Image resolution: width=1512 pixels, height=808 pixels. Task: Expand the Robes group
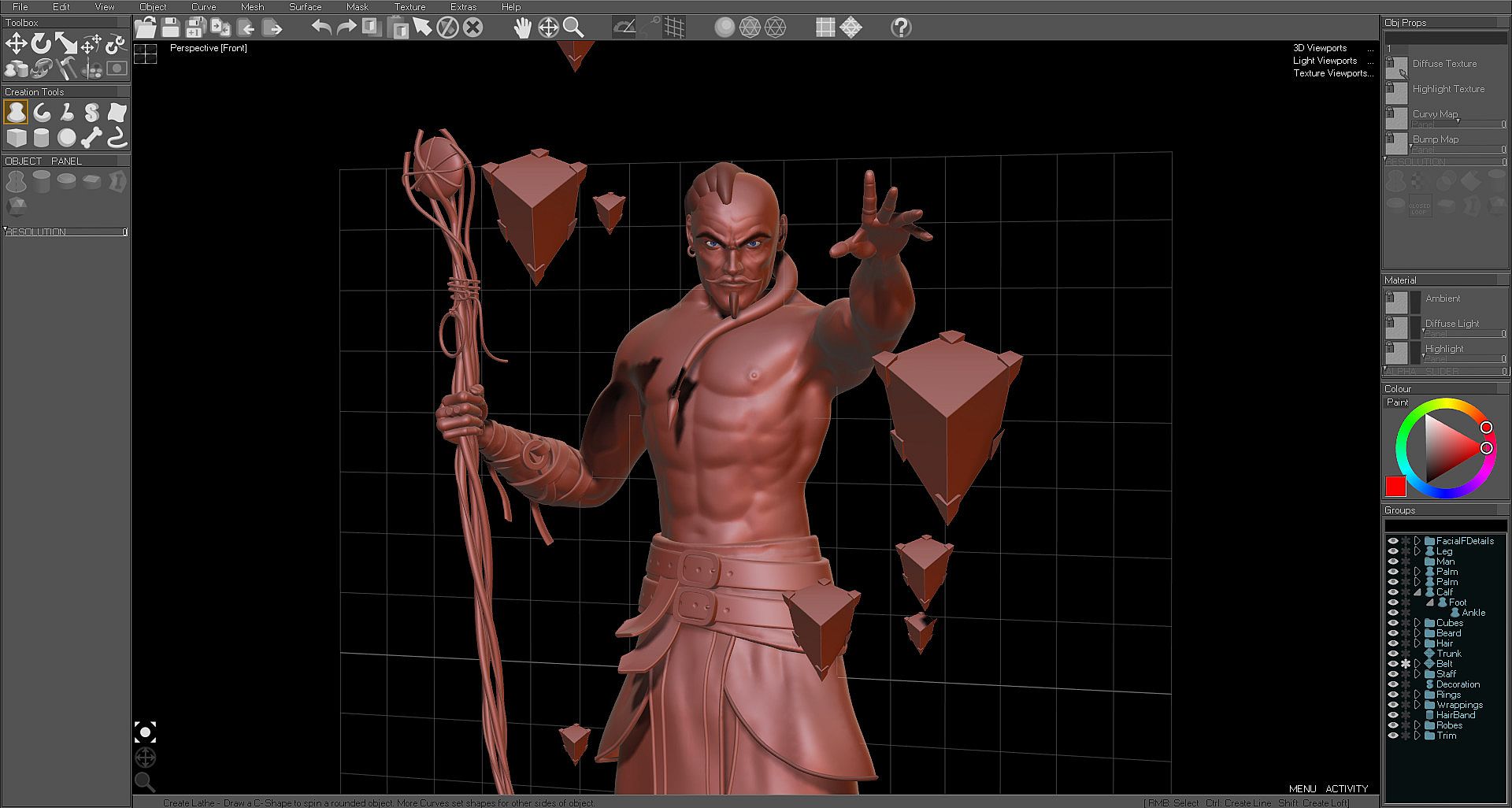[1417, 725]
